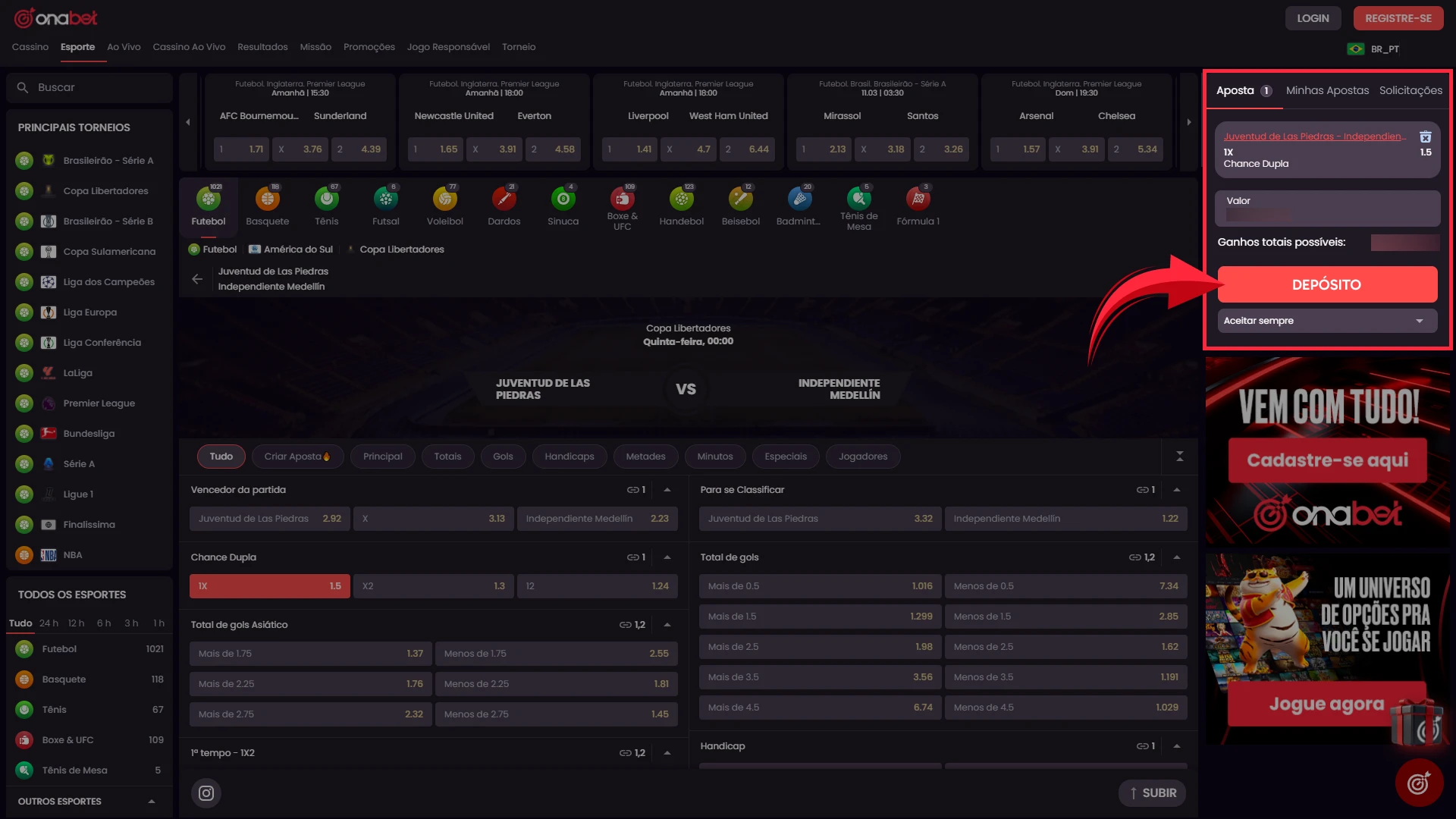Toggle Mais de 2.5 gols odd
1456x819 pixels.
[x=820, y=647]
